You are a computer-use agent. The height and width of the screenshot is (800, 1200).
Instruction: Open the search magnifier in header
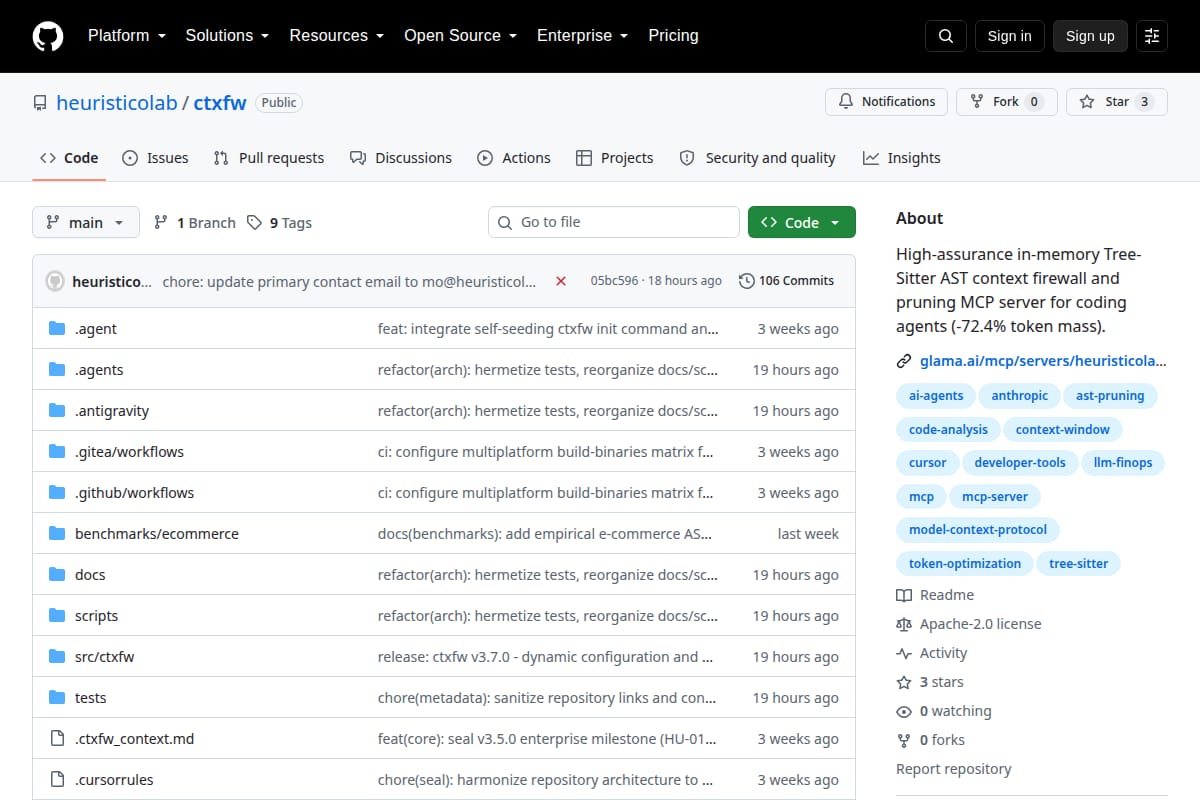point(946,36)
